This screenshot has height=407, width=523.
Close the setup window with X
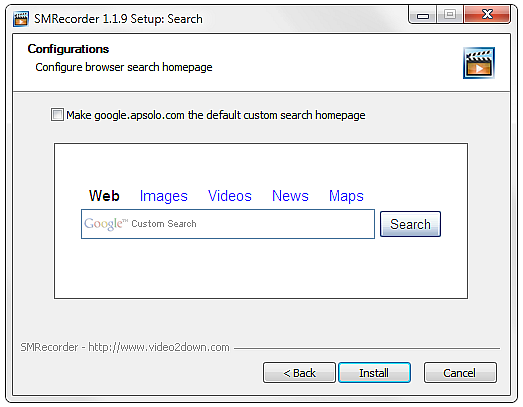[x=487, y=14]
